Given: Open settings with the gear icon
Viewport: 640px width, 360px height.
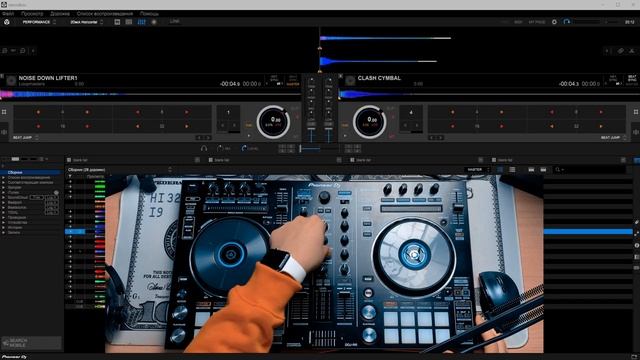Looking at the screenshot, I should tap(554, 22).
